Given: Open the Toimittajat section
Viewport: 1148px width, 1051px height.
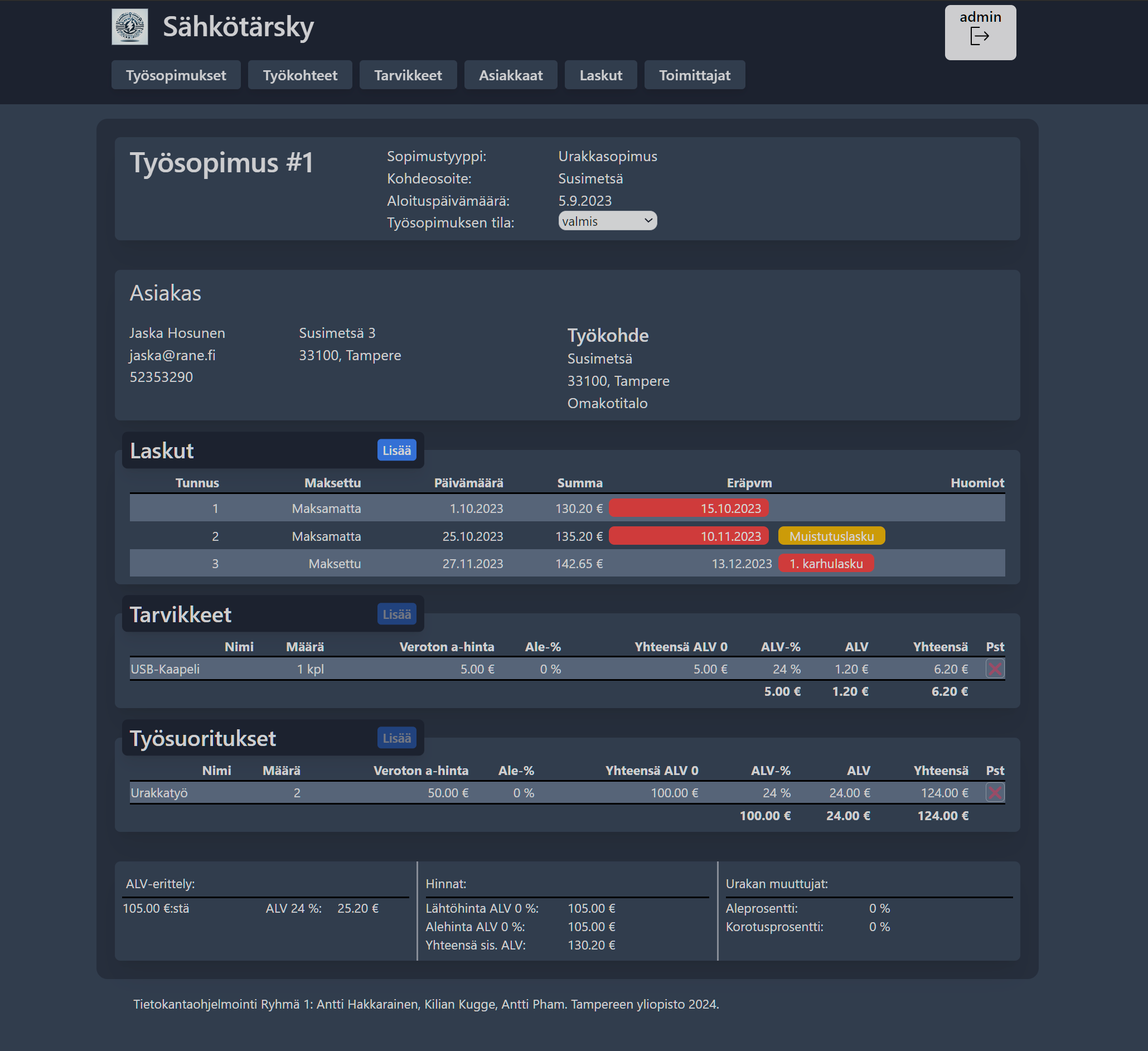Looking at the screenshot, I should [x=694, y=75].
